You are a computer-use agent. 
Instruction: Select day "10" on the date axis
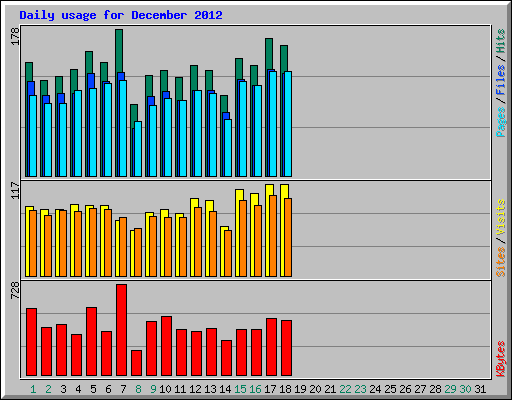[x=165, y=389]
